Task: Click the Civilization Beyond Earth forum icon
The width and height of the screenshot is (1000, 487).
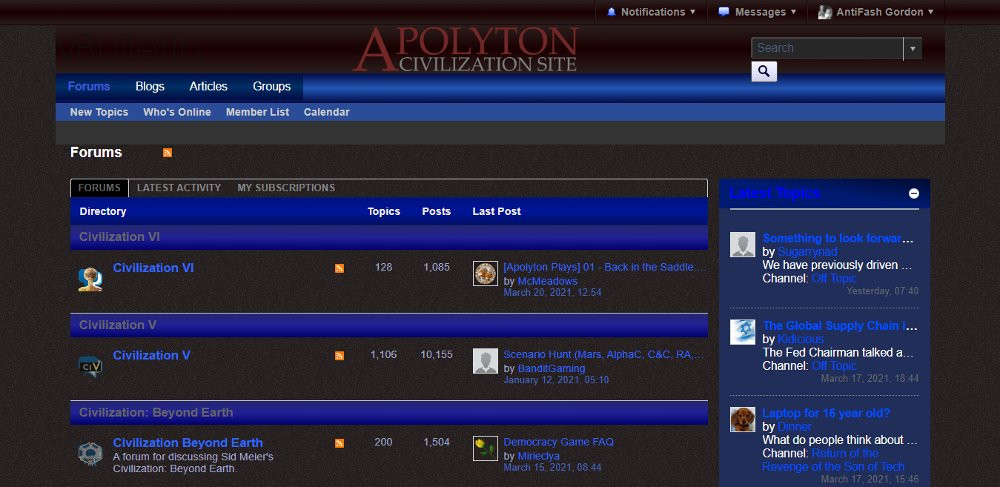Action: [90, 454]
